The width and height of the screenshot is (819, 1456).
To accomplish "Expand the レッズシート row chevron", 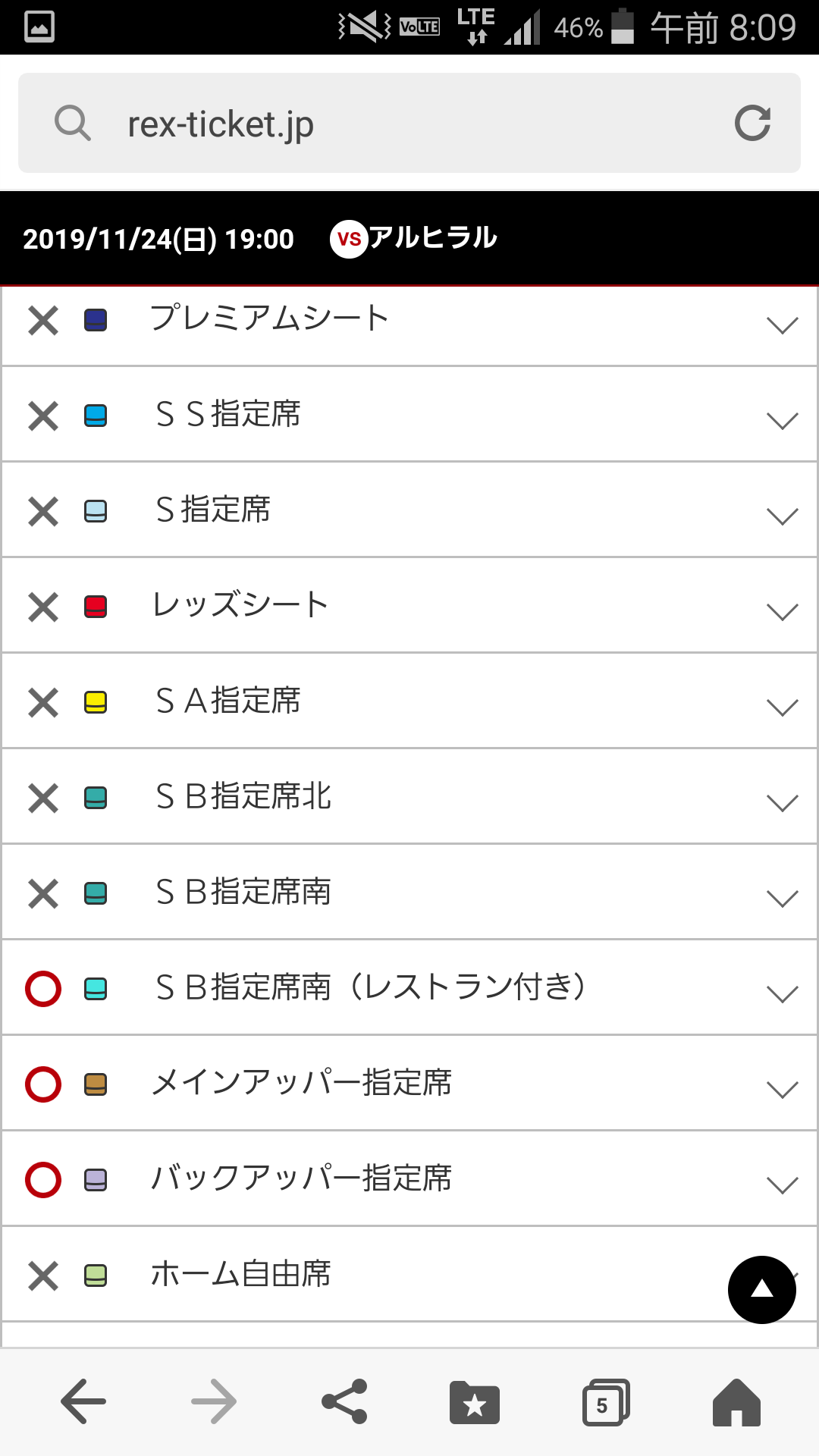I will click(x=782, y=612).
